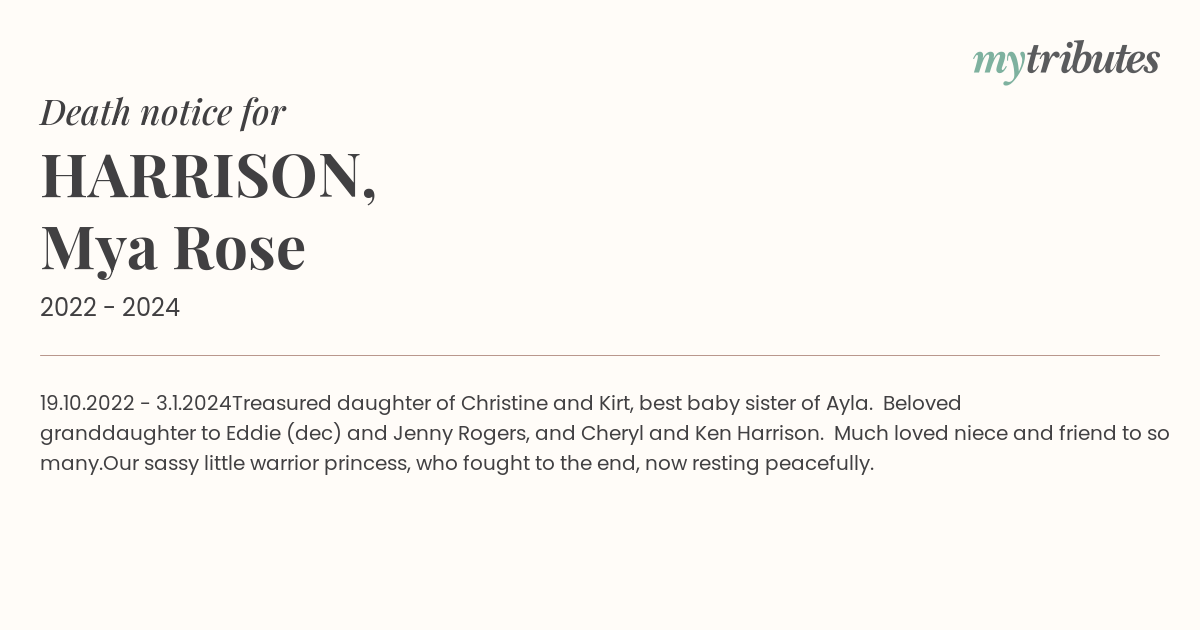This screenshot has width=1200, height=630.
Task: Click the mytributes logo
Action: point(1066,61)
